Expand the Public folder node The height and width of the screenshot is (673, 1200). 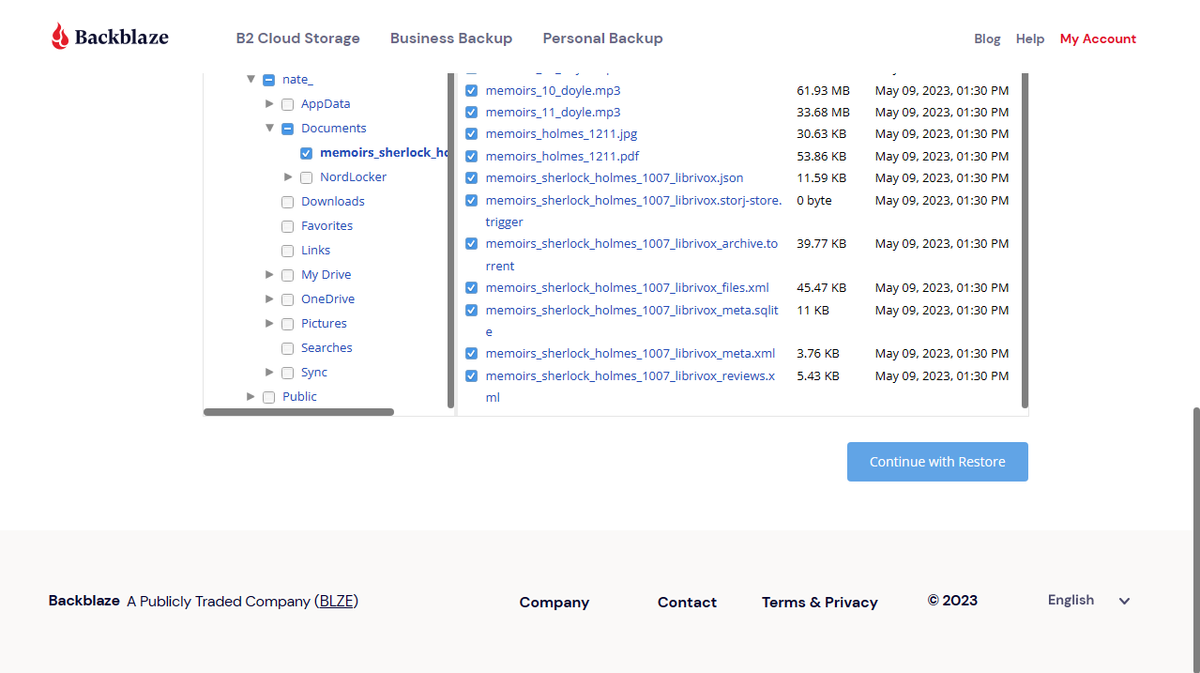coord(251,396)
